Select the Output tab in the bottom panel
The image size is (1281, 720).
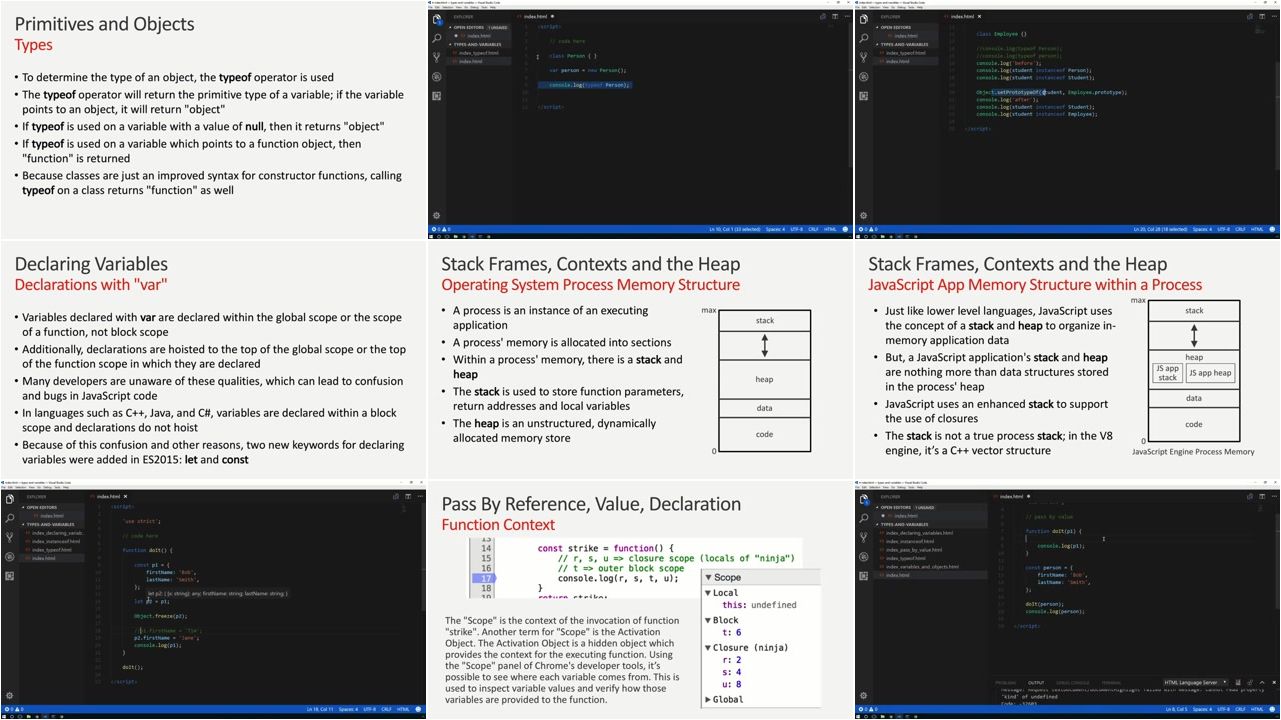pos(1036,683)
